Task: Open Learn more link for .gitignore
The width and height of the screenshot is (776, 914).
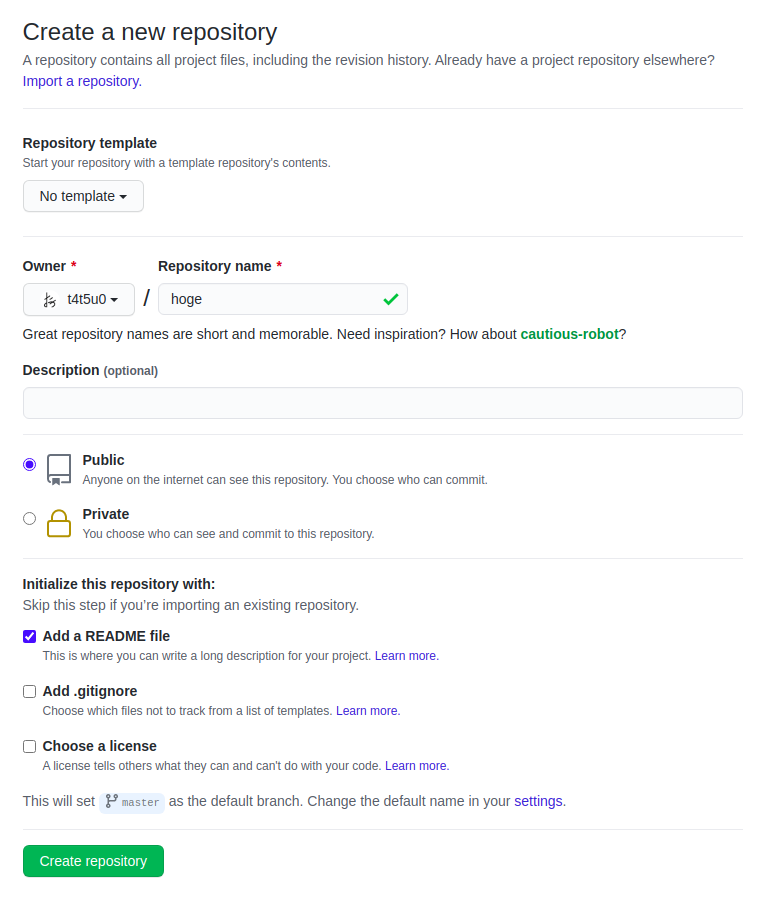Action: [367, 711]
